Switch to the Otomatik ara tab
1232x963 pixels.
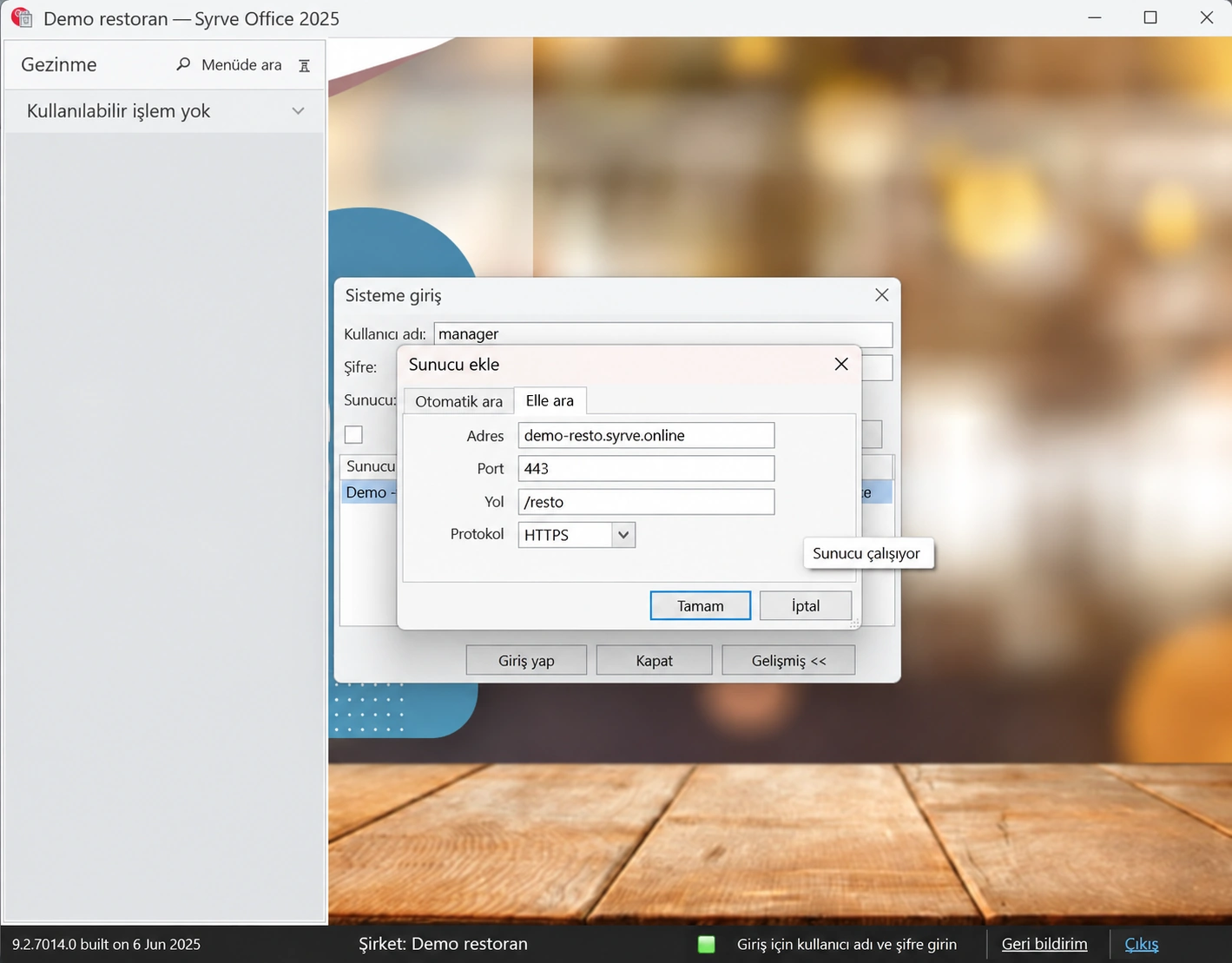pos(458,401)
